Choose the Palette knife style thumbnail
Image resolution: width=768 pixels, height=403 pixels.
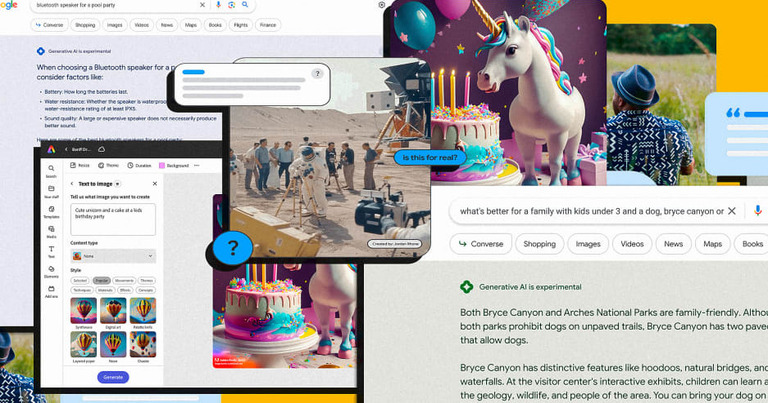[x=143, y=310]
